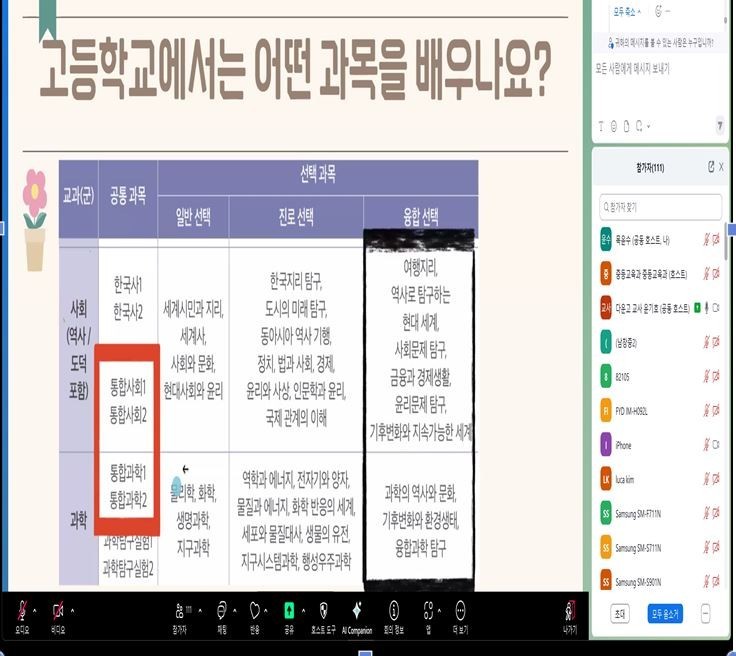Image resolution: width=736 pixels, height=656 pixels.
Task: Click 진로 선택 column header in slide
Action: (296, 217)
